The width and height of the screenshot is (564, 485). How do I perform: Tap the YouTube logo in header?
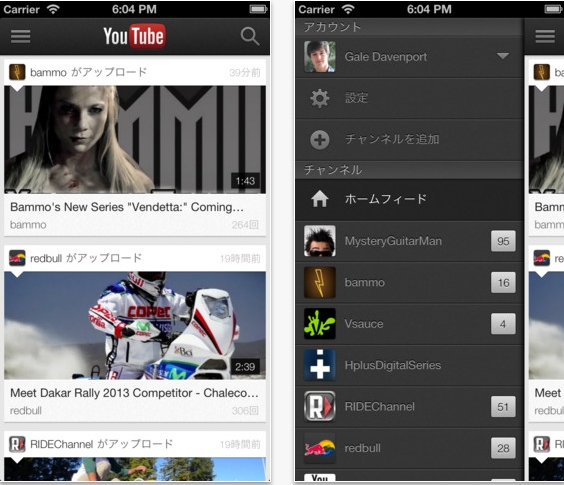coord(135,36)
